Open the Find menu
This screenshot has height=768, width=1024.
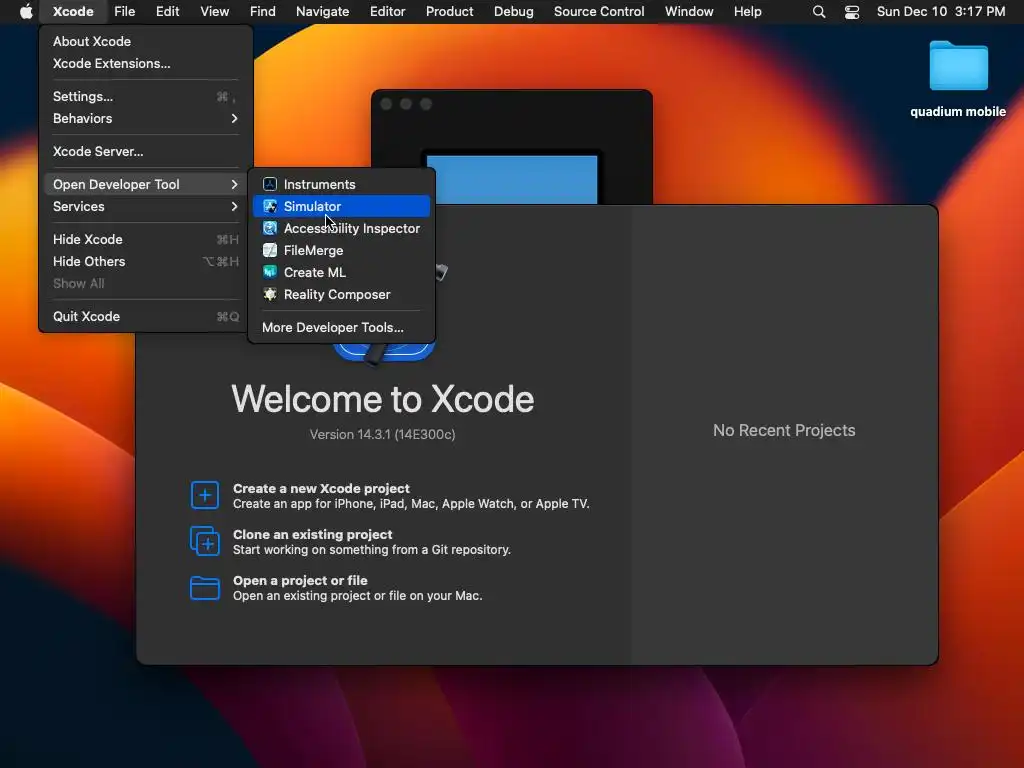point(263,11)
